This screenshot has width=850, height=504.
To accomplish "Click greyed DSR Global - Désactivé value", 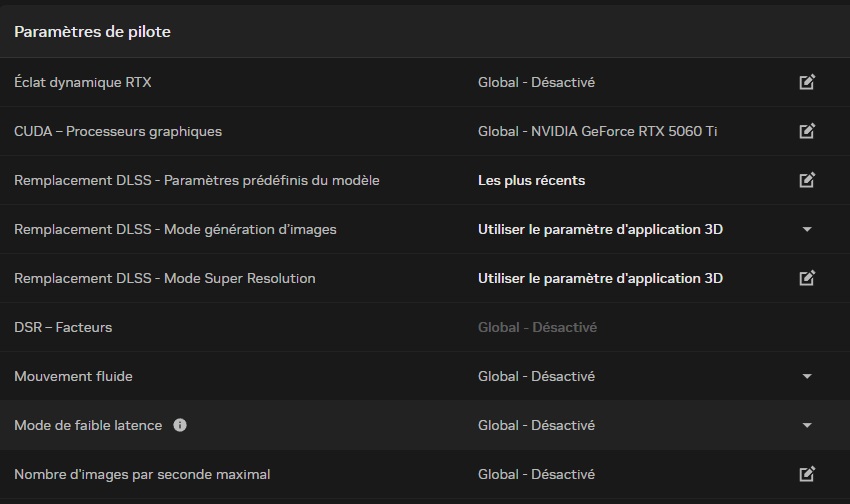I will point(537,327).
